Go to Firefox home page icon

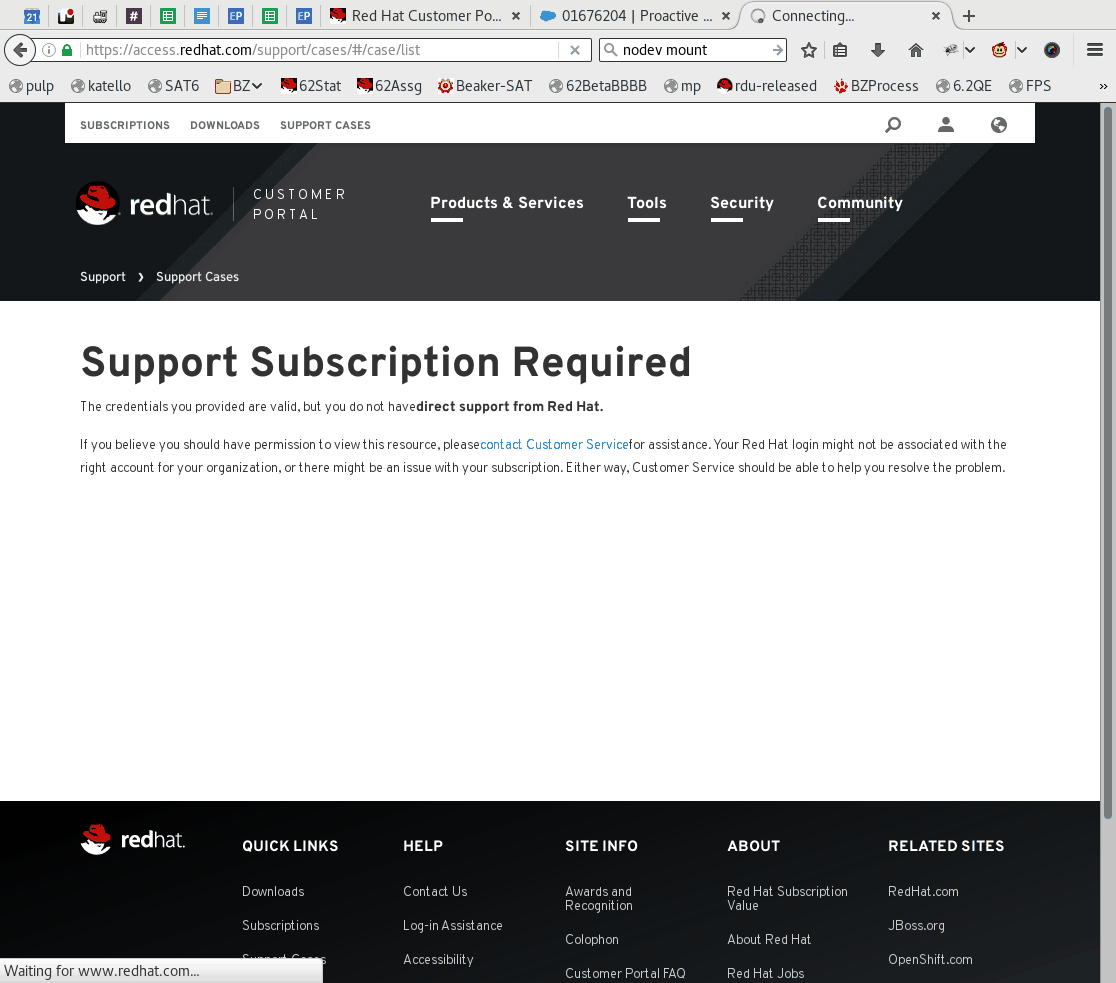click(x=915, y=50)
